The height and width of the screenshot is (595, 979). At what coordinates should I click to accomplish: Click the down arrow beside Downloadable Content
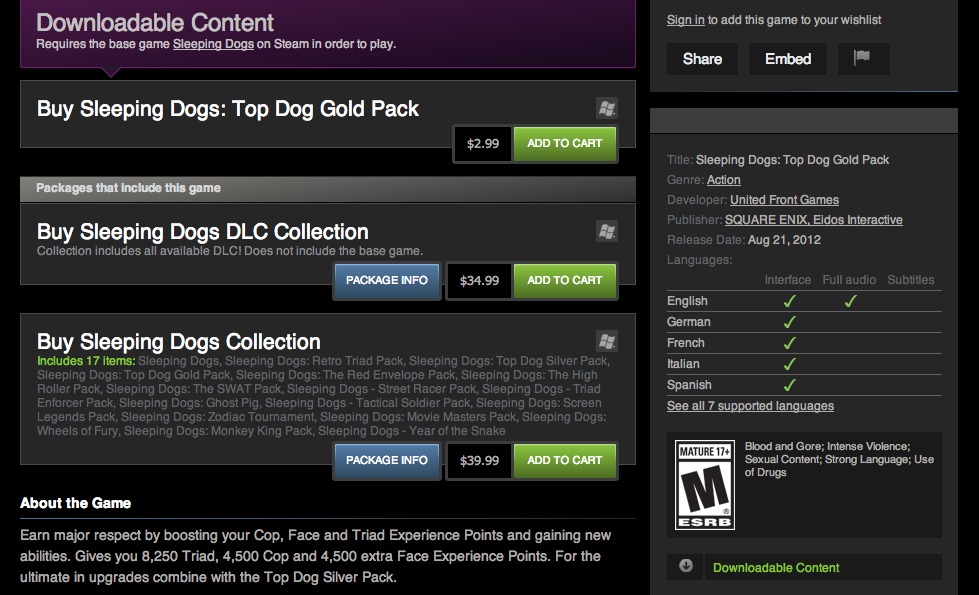click(x=686, y=566)
